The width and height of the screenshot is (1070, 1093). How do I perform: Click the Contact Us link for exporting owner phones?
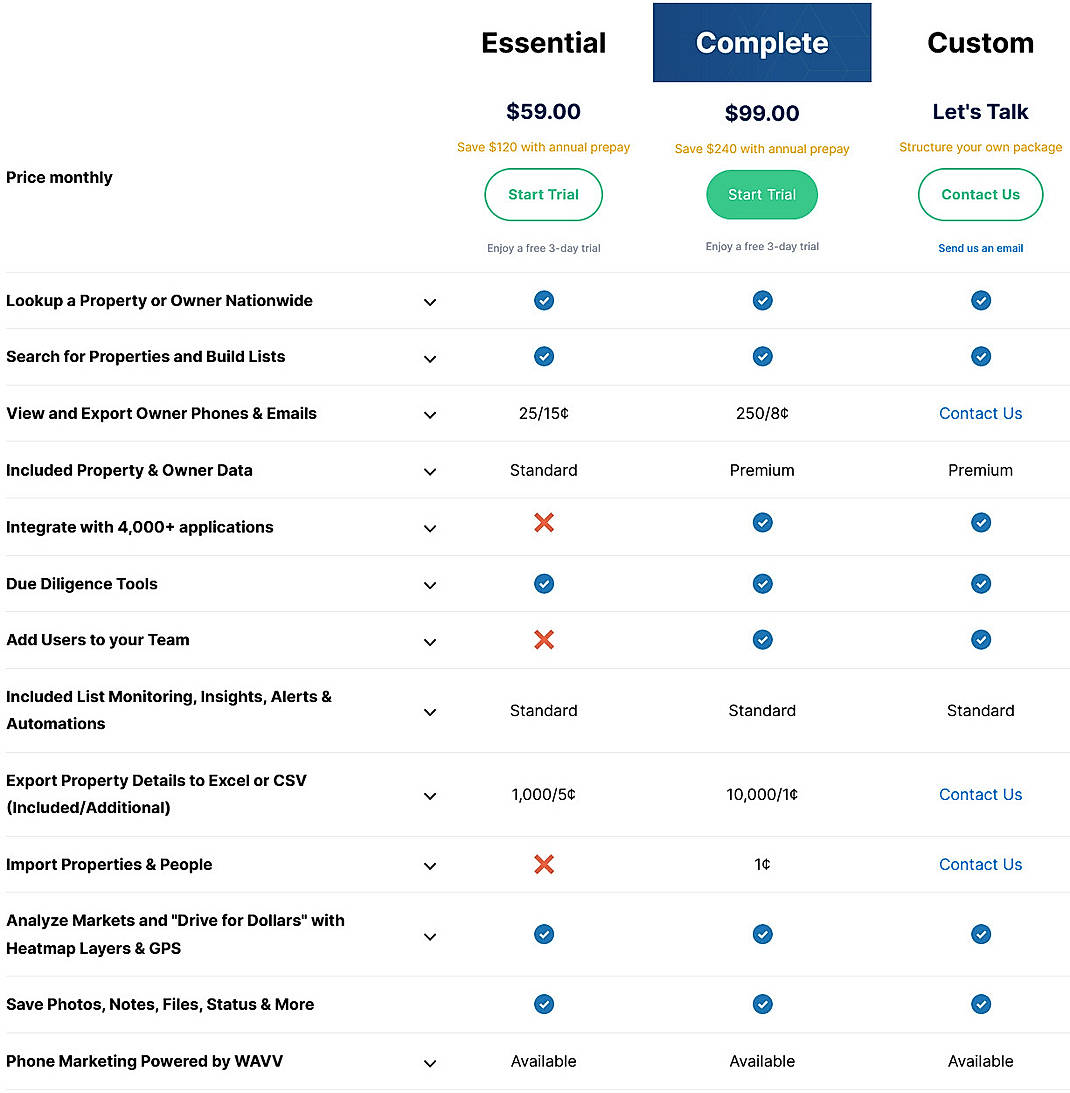tap(980, 413)
